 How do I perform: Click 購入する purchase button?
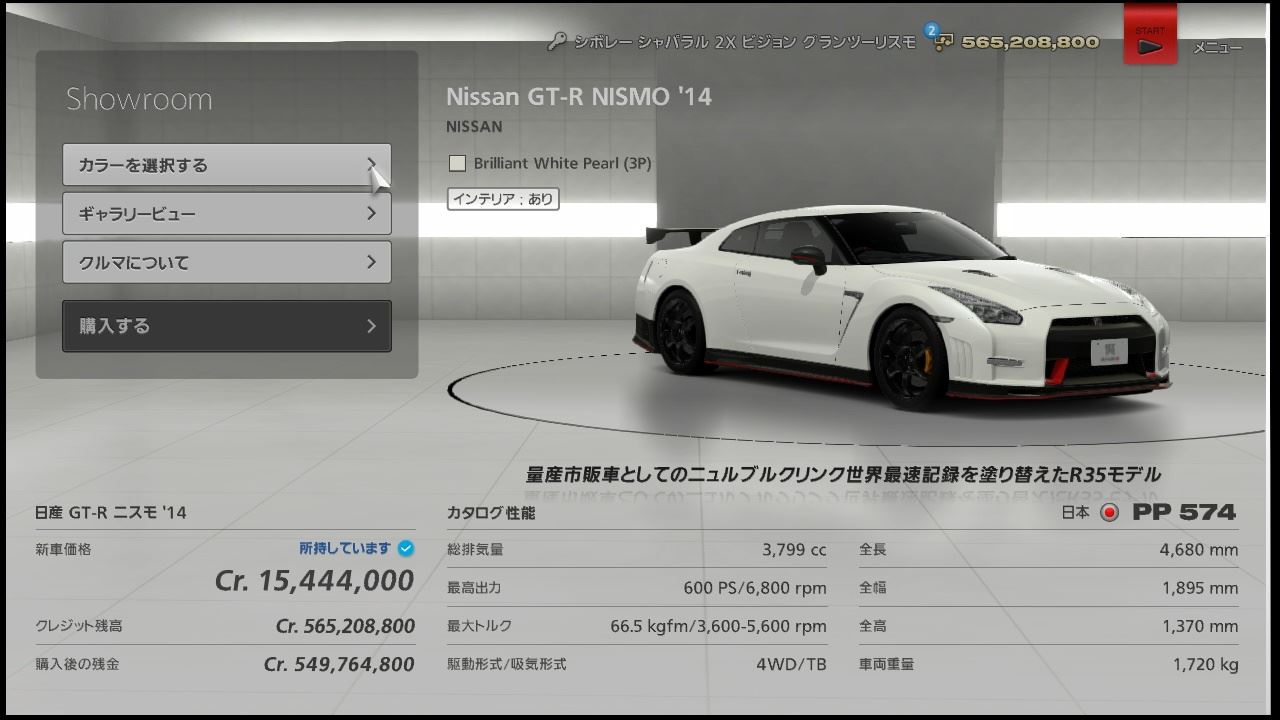227,326
